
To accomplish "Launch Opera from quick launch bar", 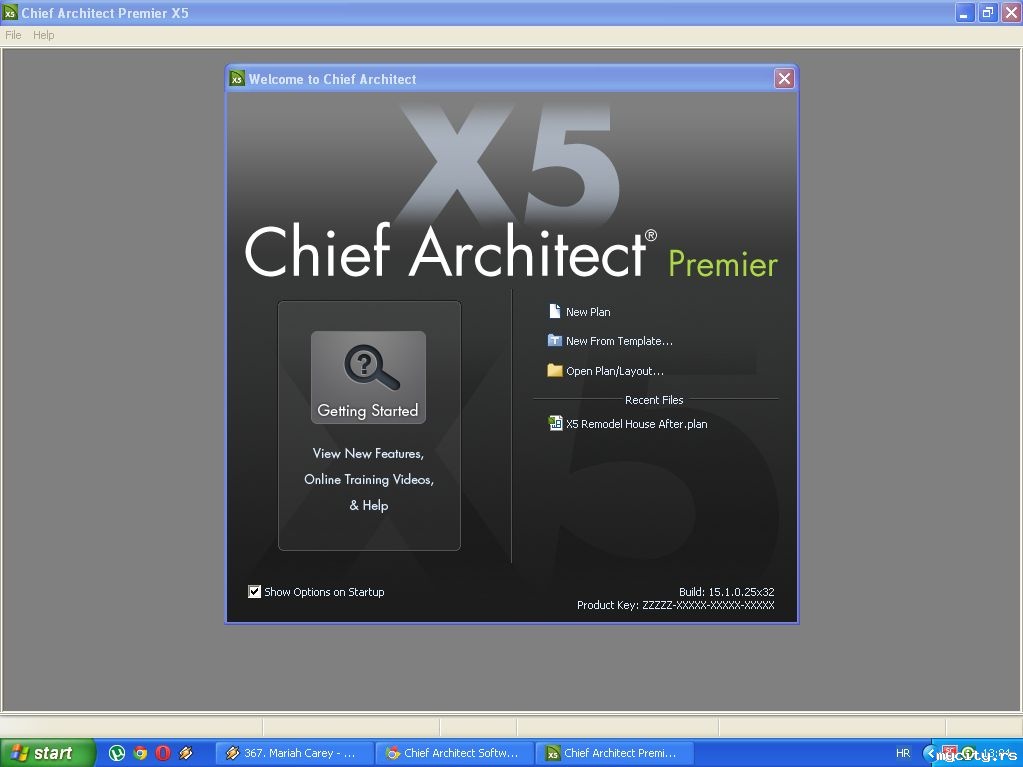I will point(163,753).
